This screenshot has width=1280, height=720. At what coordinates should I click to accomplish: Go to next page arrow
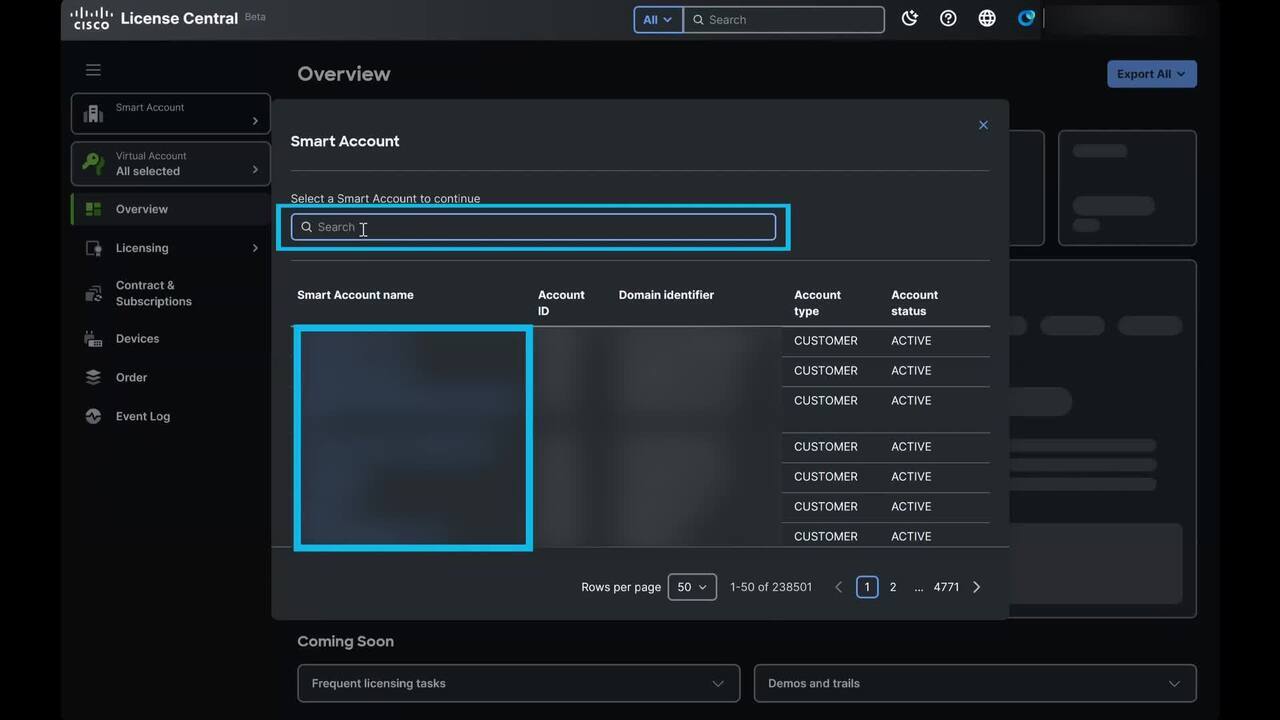coord(977,587)
